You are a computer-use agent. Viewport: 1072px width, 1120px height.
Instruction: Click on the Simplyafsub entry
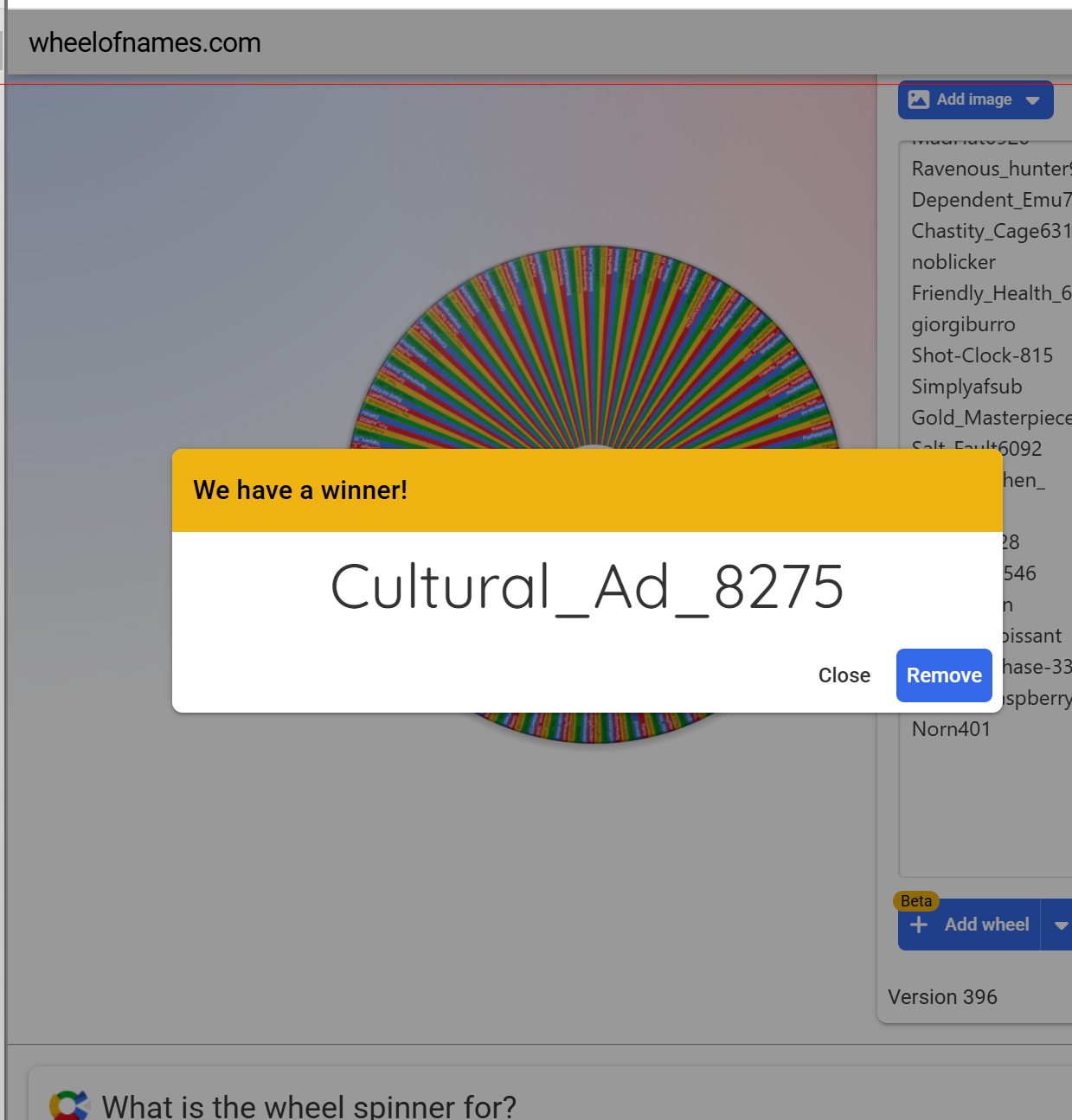[x=966, y=387]
